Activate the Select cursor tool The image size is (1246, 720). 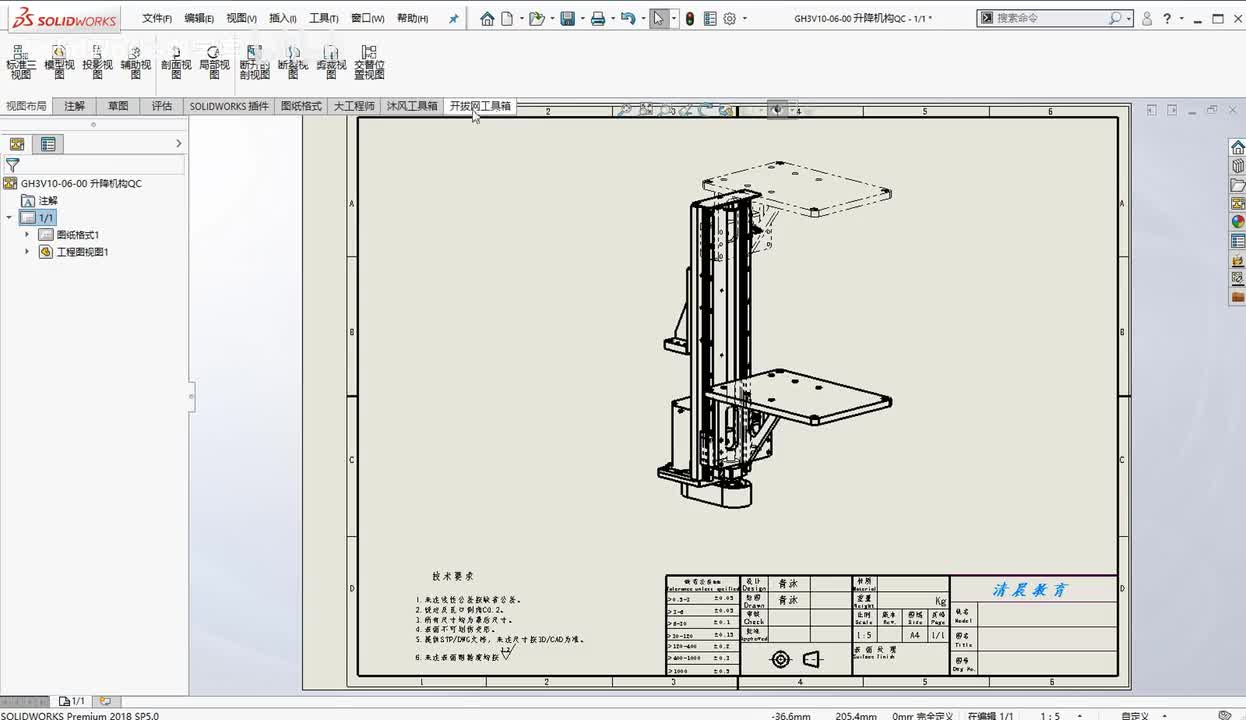(658, 18)
